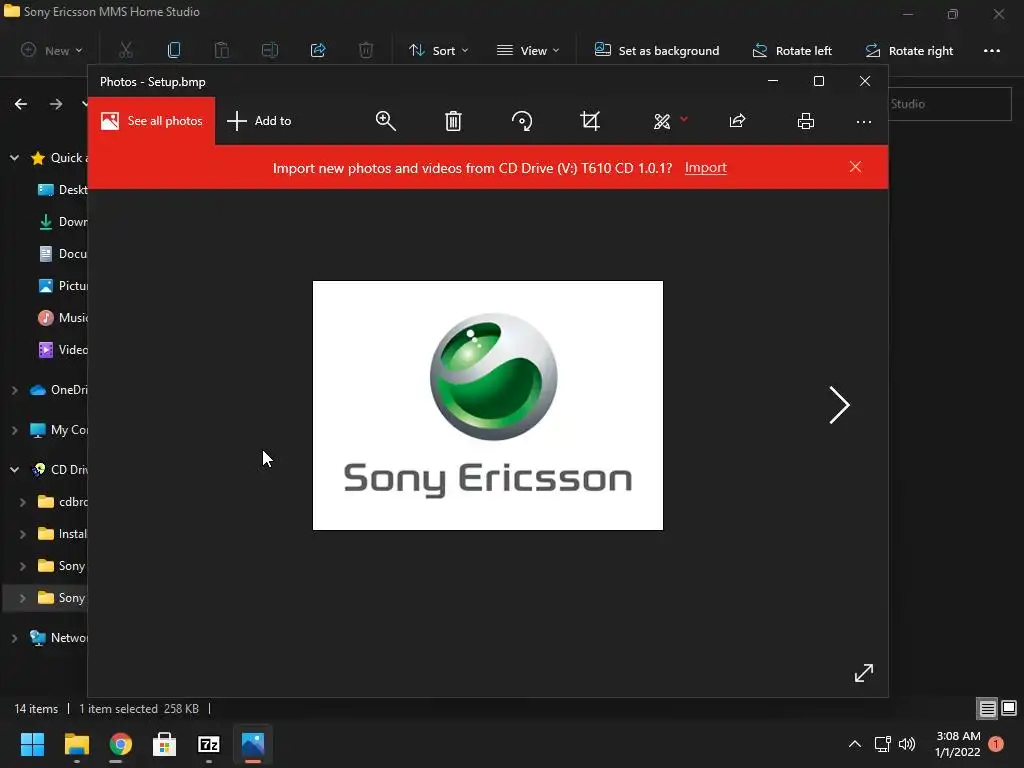Share the photo via Photos share icon
This screenshot has width=1024, height=768.
click(737, 121)
